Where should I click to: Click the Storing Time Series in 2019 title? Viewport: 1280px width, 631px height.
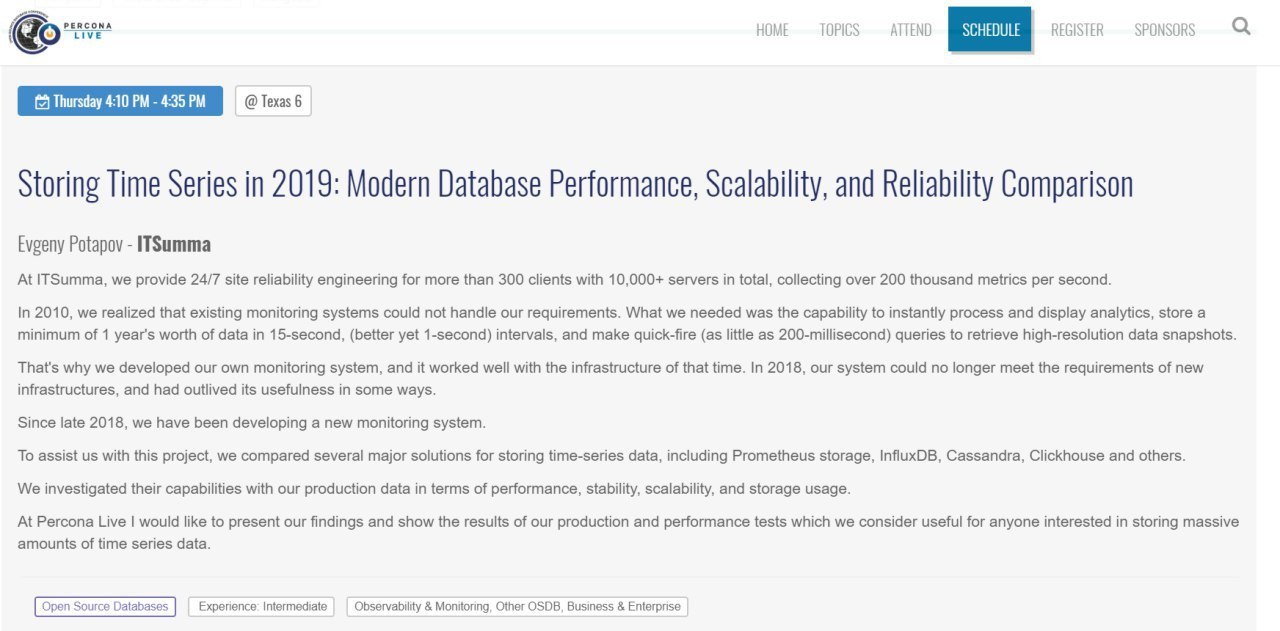(x=575, y=184)
